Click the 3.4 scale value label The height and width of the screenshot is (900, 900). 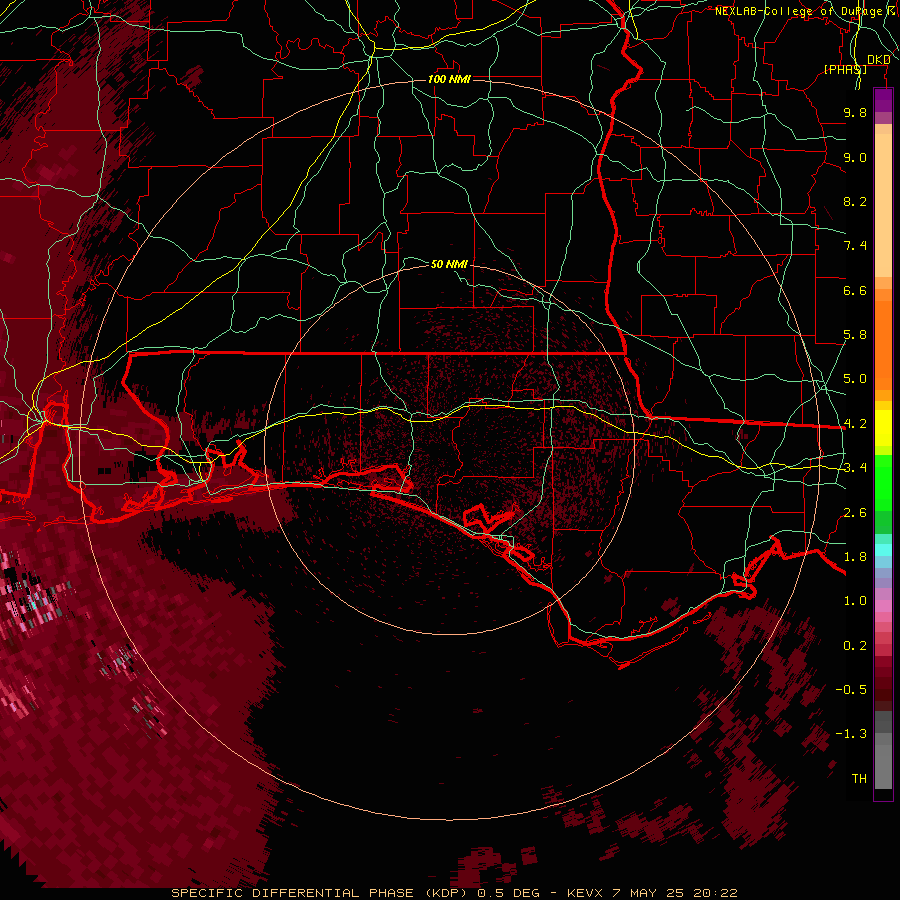point(855,468)
